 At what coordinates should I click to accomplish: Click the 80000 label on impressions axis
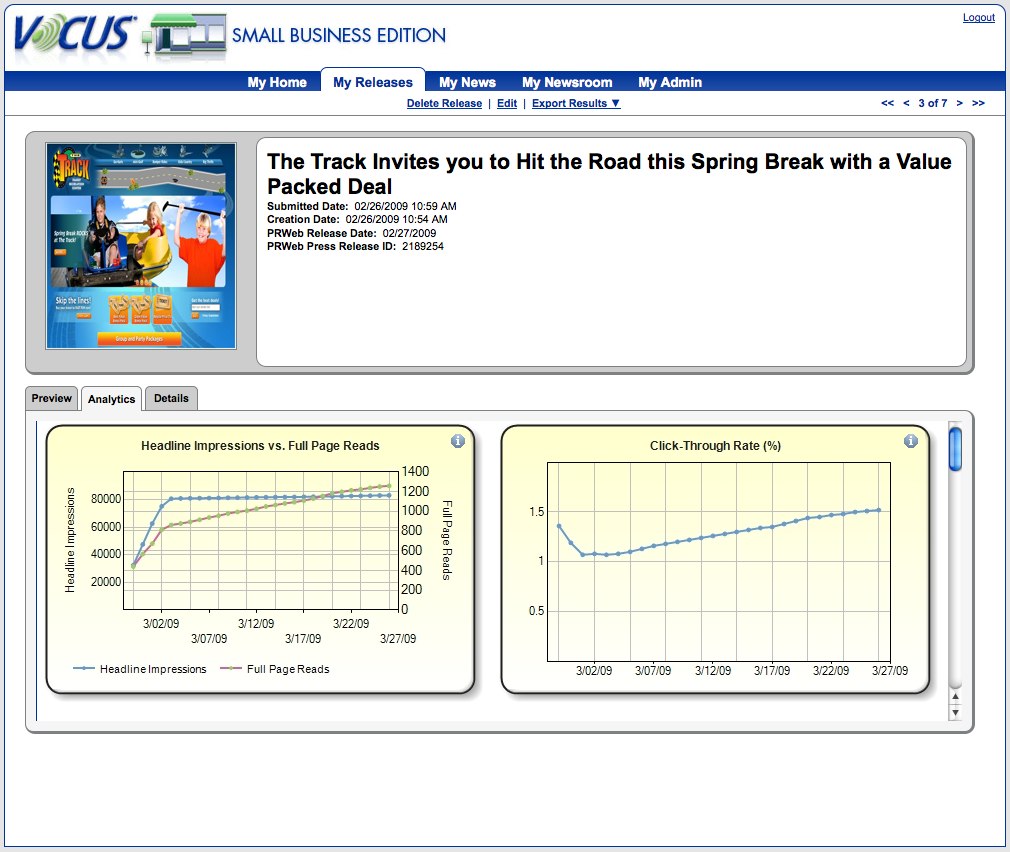[x=106, y=499]
